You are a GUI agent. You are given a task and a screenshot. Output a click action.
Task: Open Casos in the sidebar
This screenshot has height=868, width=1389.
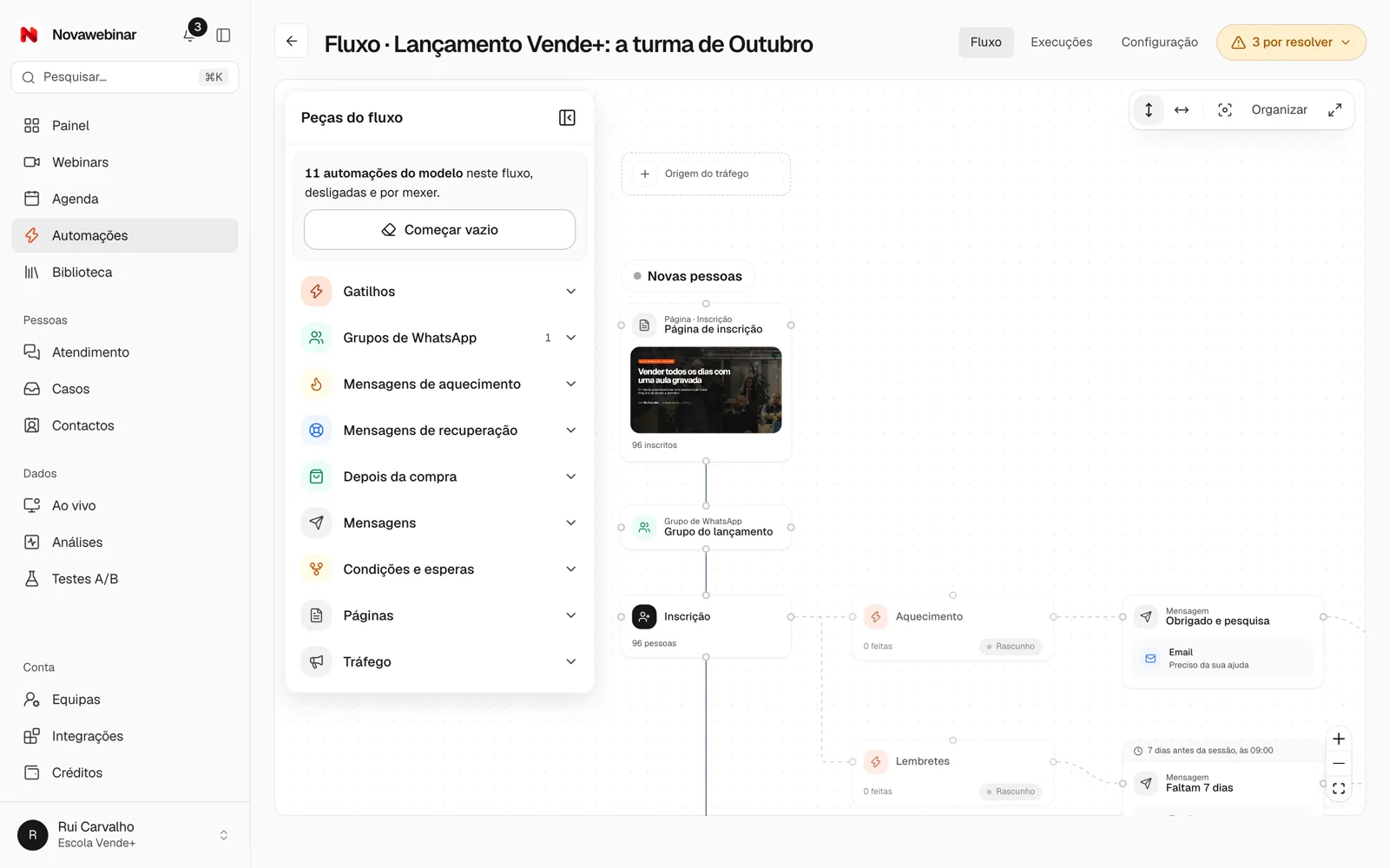tap(125, 389)
